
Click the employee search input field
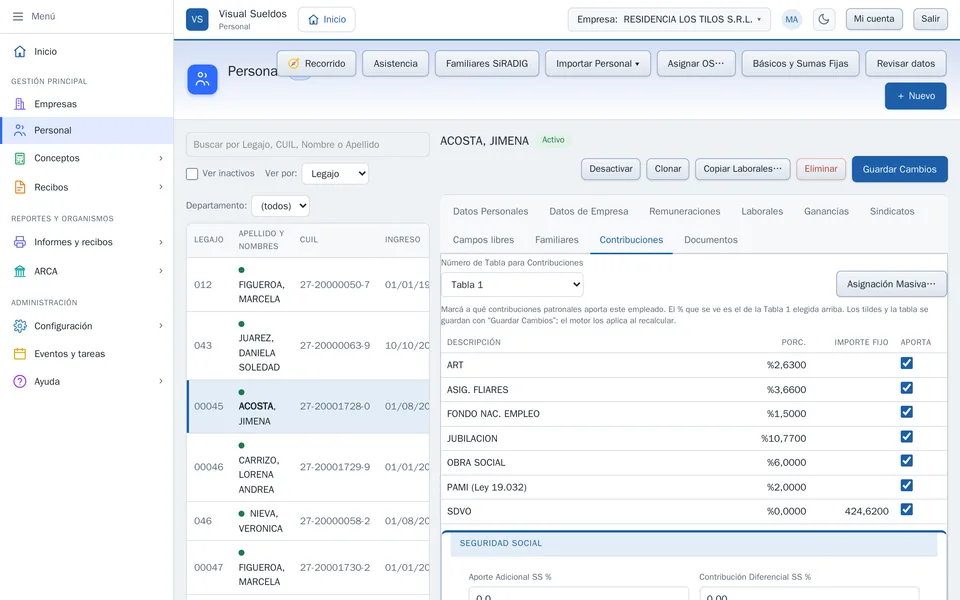(x=307, y=144)
